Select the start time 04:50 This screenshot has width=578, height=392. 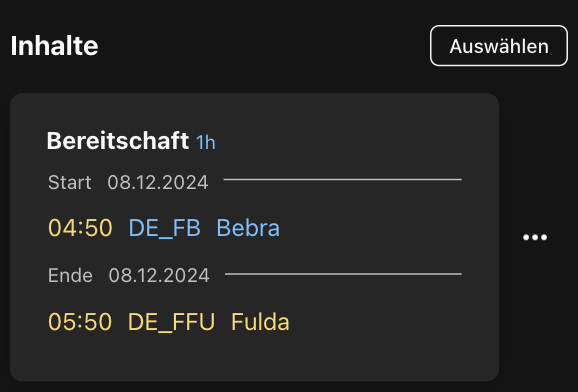[x=80, y=228]
